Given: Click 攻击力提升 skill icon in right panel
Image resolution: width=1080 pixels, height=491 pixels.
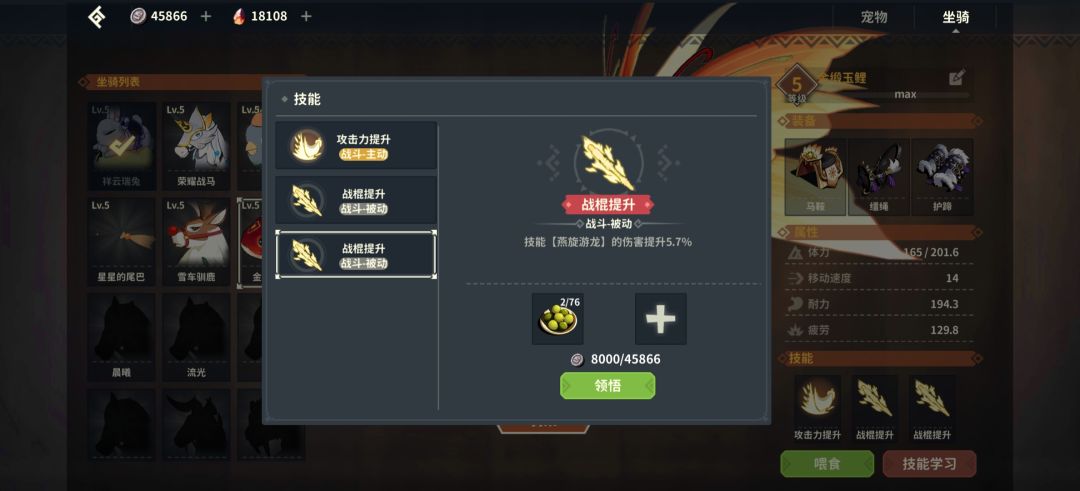Looking at the screenshot, I should pyautogui.click(x=817, y=399).
